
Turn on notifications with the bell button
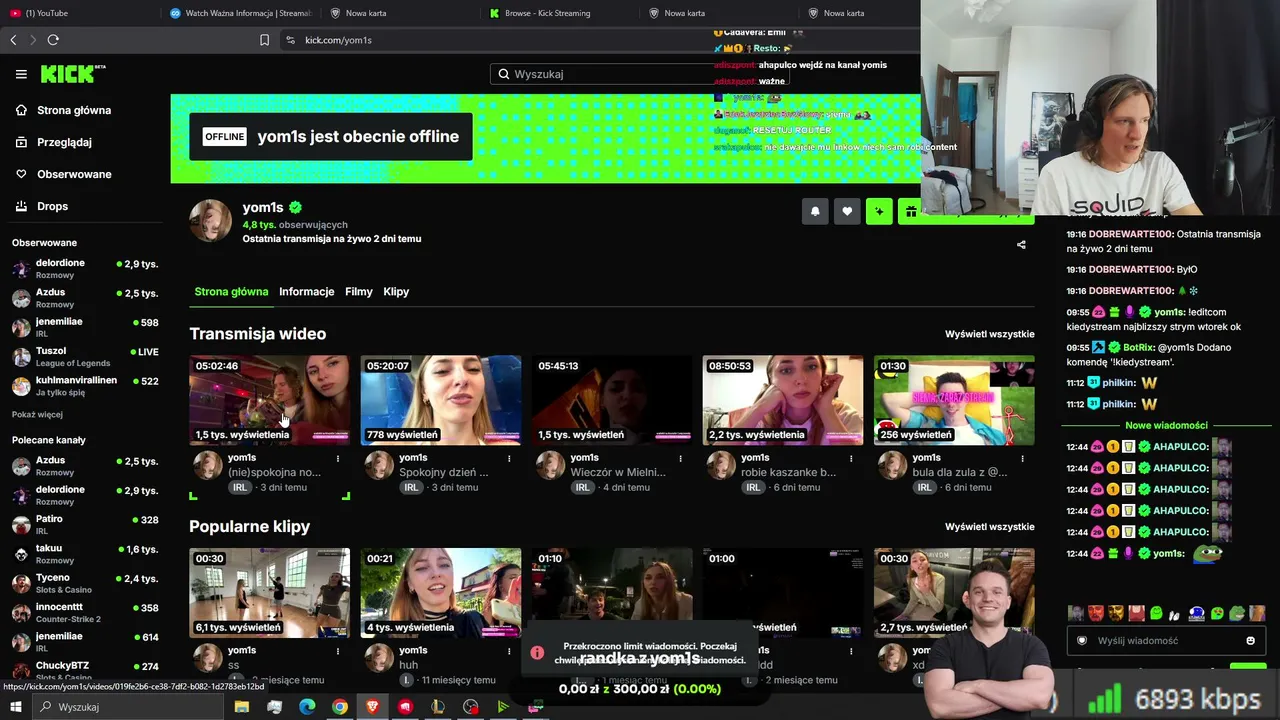tap(815, 211)
